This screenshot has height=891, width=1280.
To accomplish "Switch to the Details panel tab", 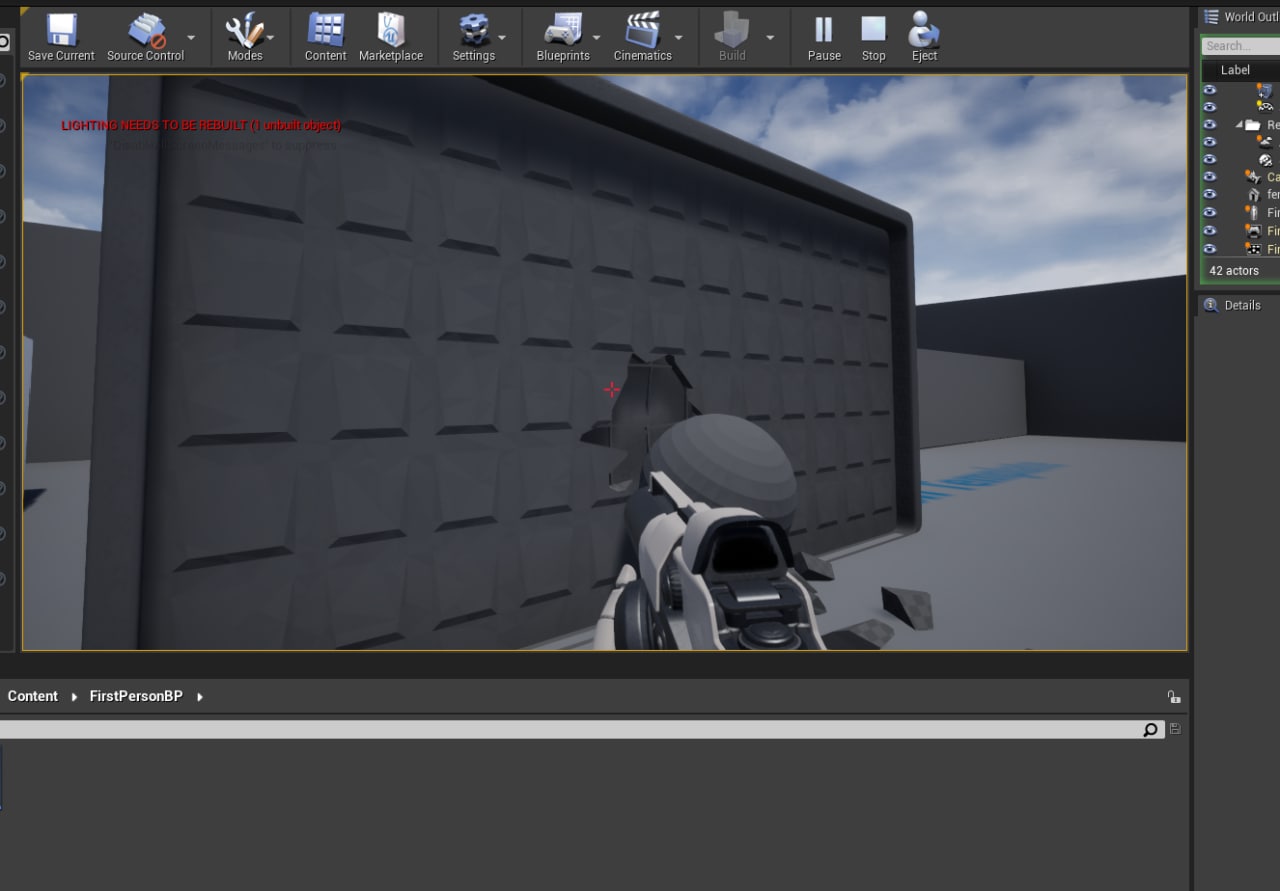I will (1241, 305).
